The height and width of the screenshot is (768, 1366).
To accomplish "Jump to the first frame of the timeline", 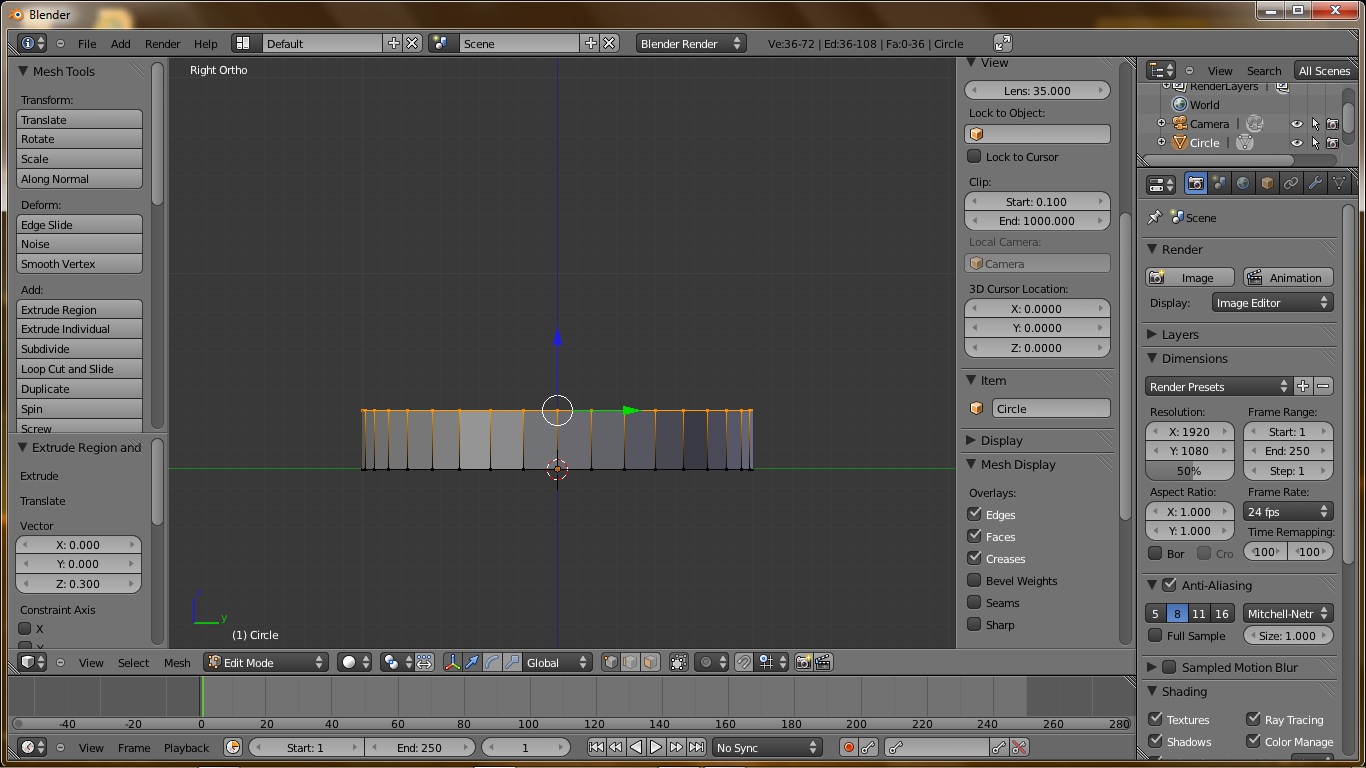I will click(x=596, y=747).
